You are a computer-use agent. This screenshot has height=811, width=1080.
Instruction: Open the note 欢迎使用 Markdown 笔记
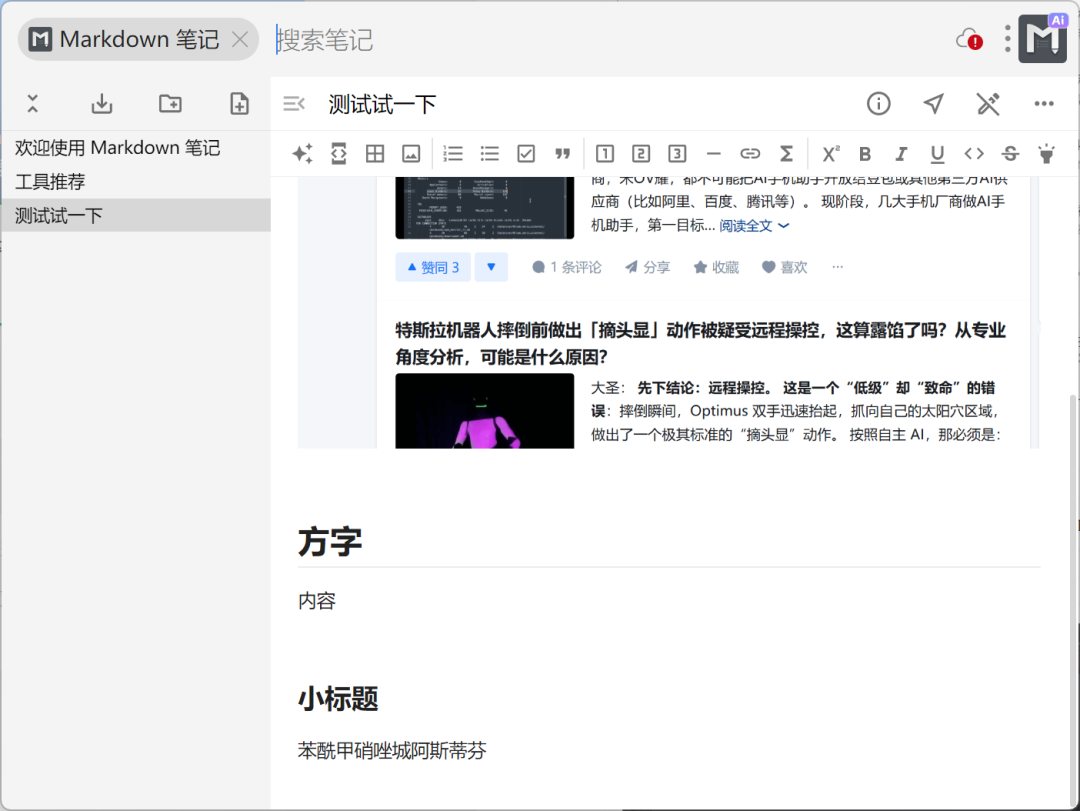pyautogui.click(x=135, y=147)
